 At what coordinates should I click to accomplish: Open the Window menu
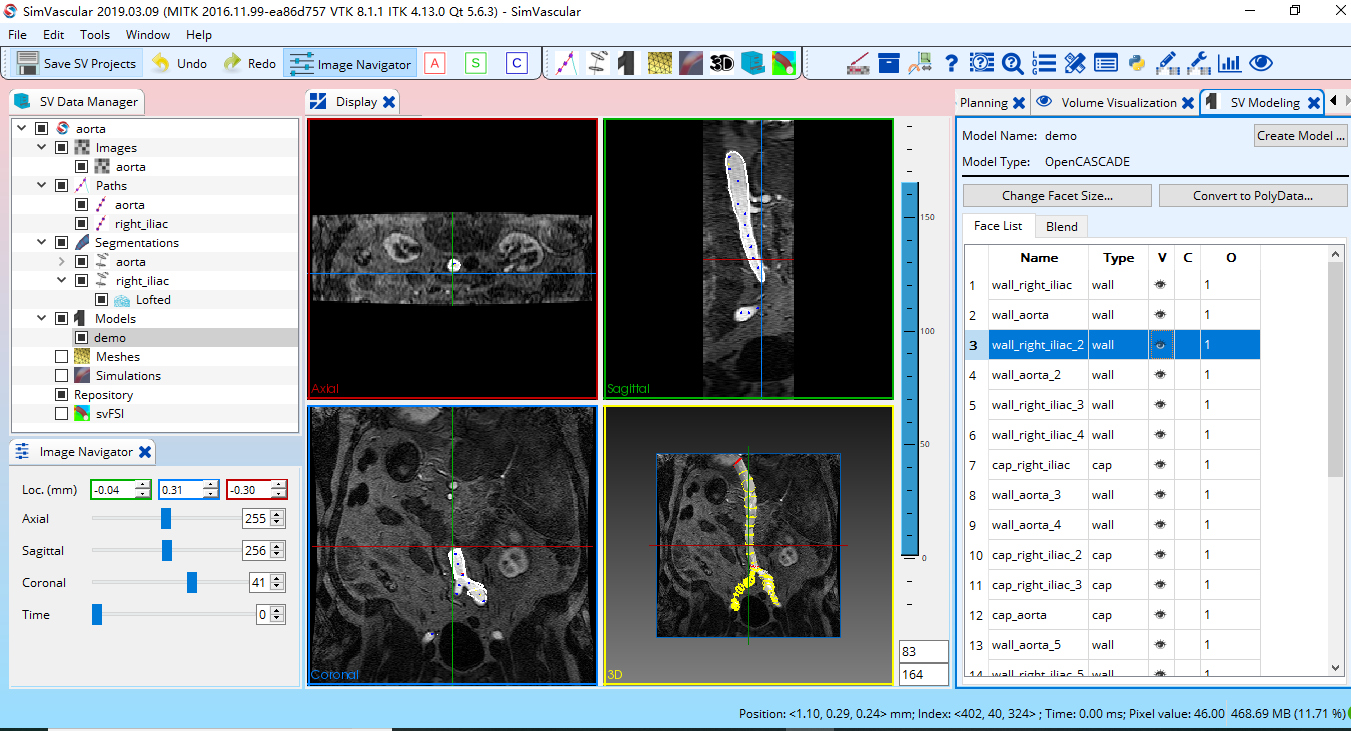point(148,34)
